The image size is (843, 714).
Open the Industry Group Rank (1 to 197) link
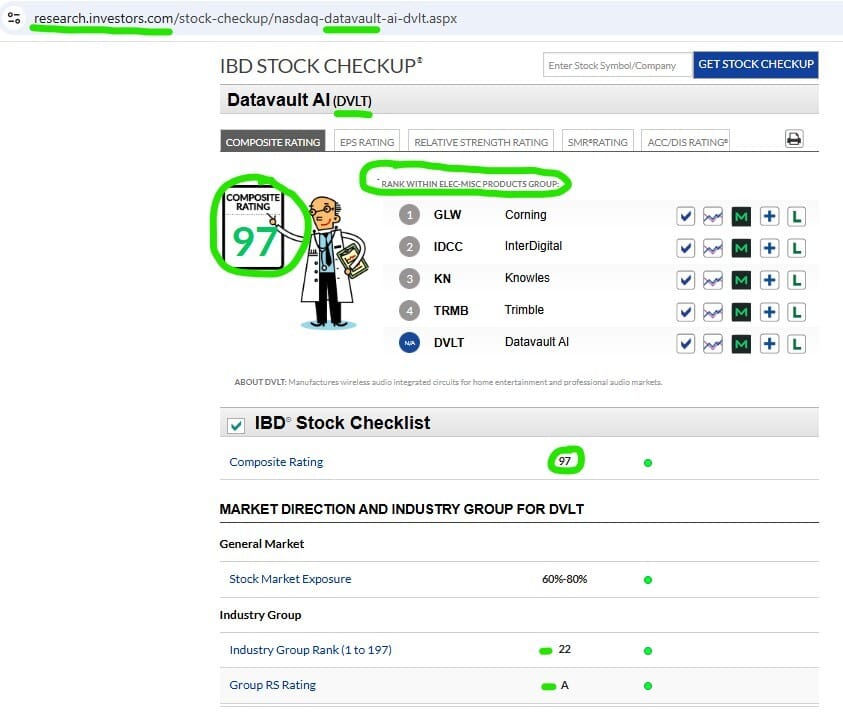(x=310, y=649)
